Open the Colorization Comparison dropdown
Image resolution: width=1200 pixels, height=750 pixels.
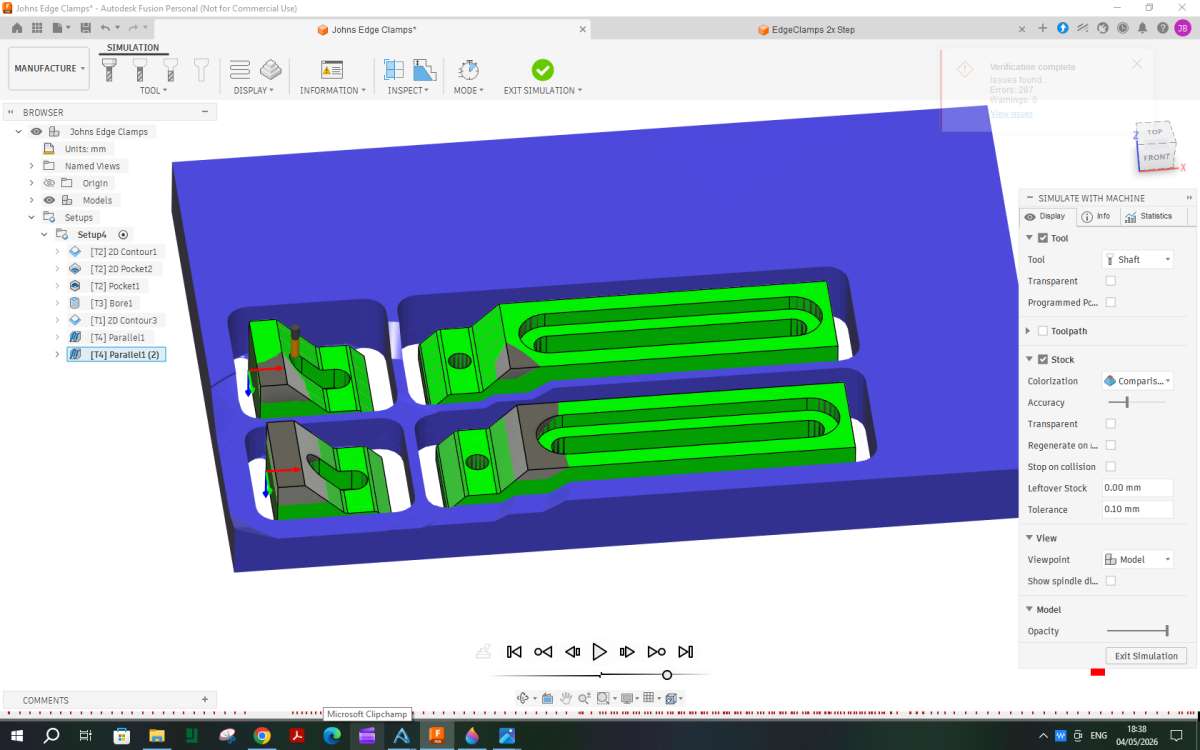[x=1137, y=381]
